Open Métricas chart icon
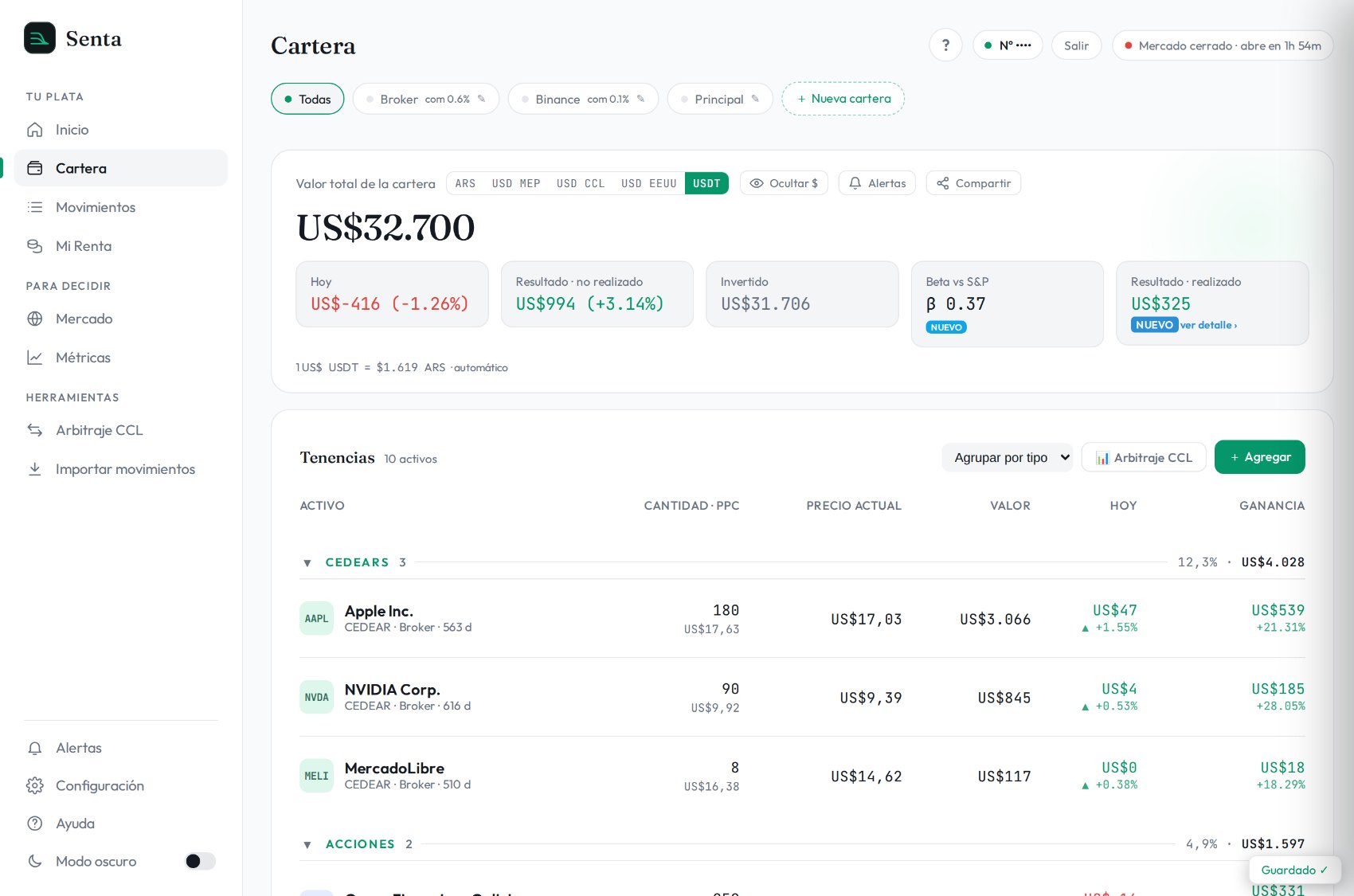1354x896 pixels. click(x=35, y=358)
